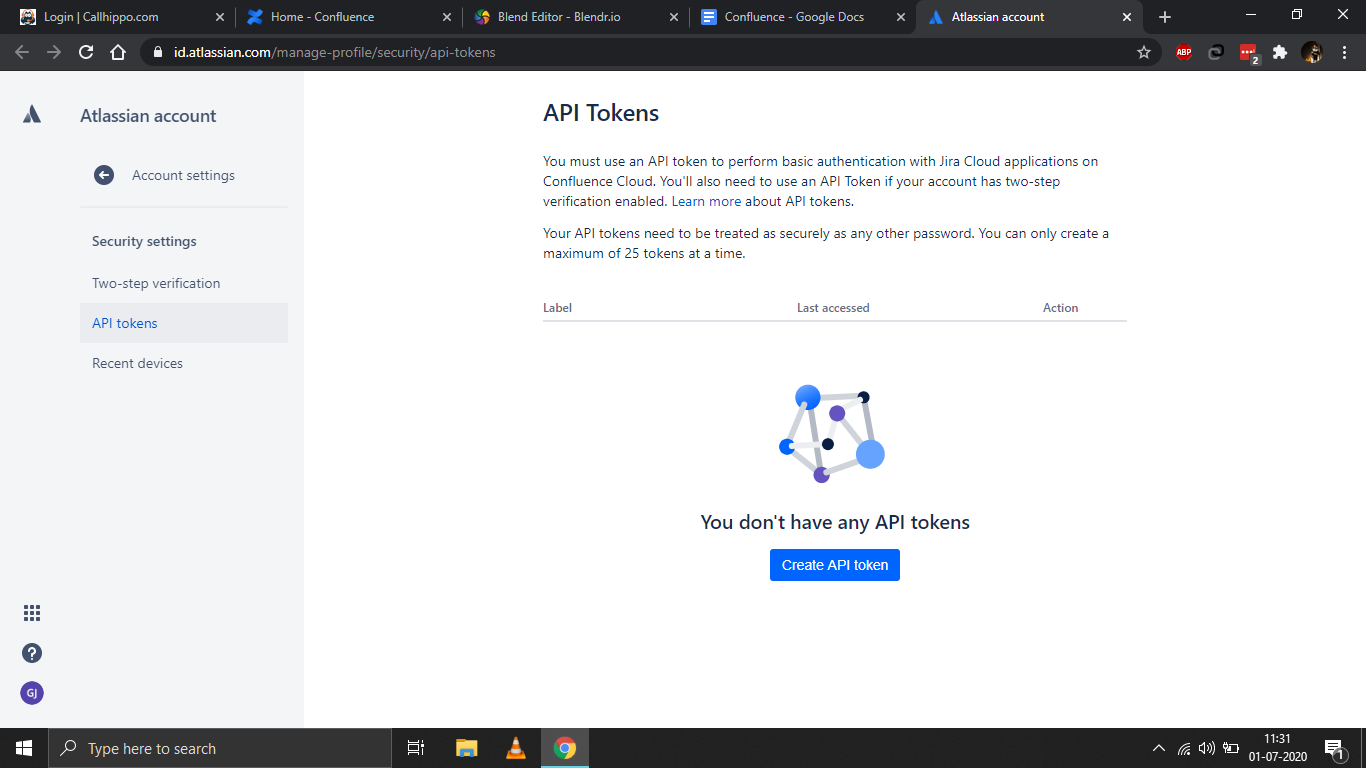This screenshot has width=1366, height=768.
Task: Show hidden system tray icons
Action: pos(1159,748)
